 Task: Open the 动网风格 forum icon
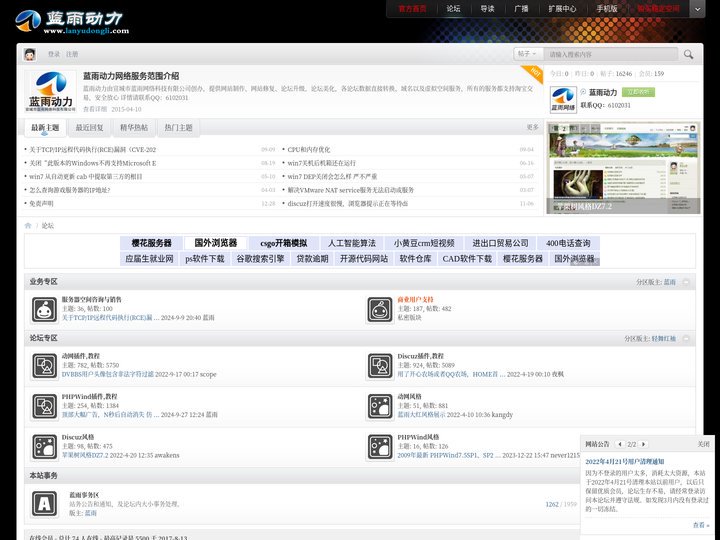point(380,406)
